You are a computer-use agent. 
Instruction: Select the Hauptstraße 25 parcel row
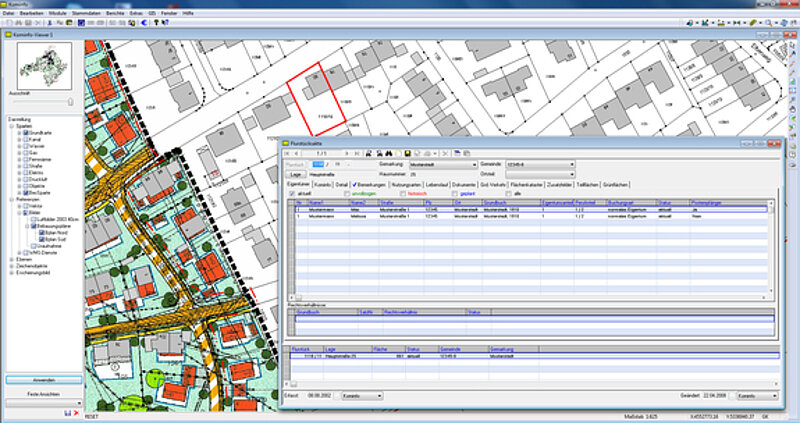click(535, 356)
